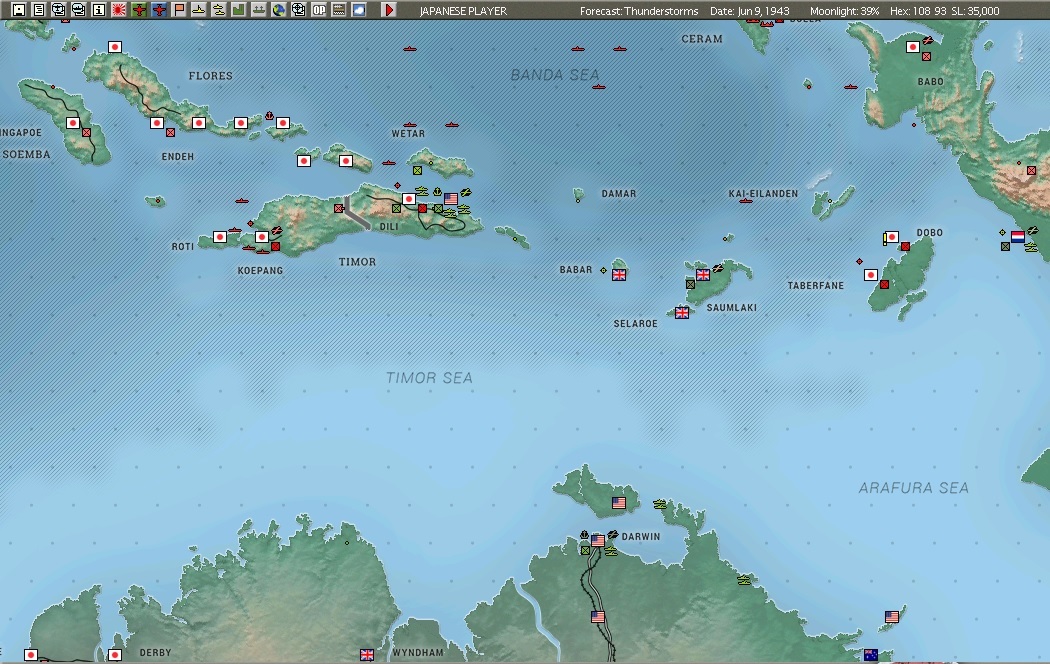Select the red land unit at Koepang
This screenshot has height=664, width=1050.
[275, 247]
